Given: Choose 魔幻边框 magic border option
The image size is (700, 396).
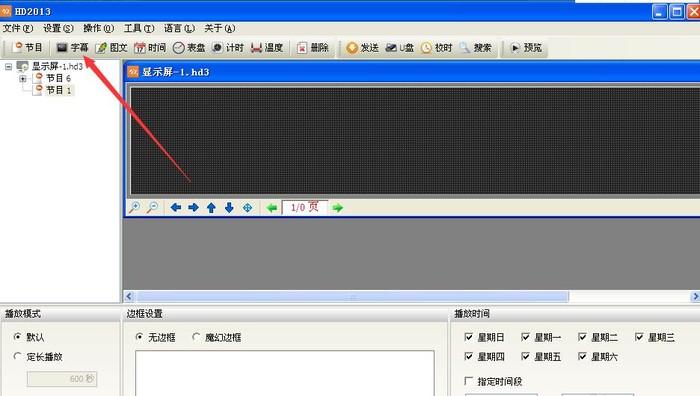Looking at the screenshot, I should 196,337.
